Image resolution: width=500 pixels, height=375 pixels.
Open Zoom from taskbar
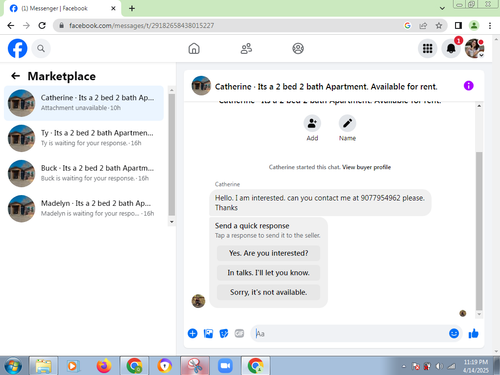coord(225,366)
